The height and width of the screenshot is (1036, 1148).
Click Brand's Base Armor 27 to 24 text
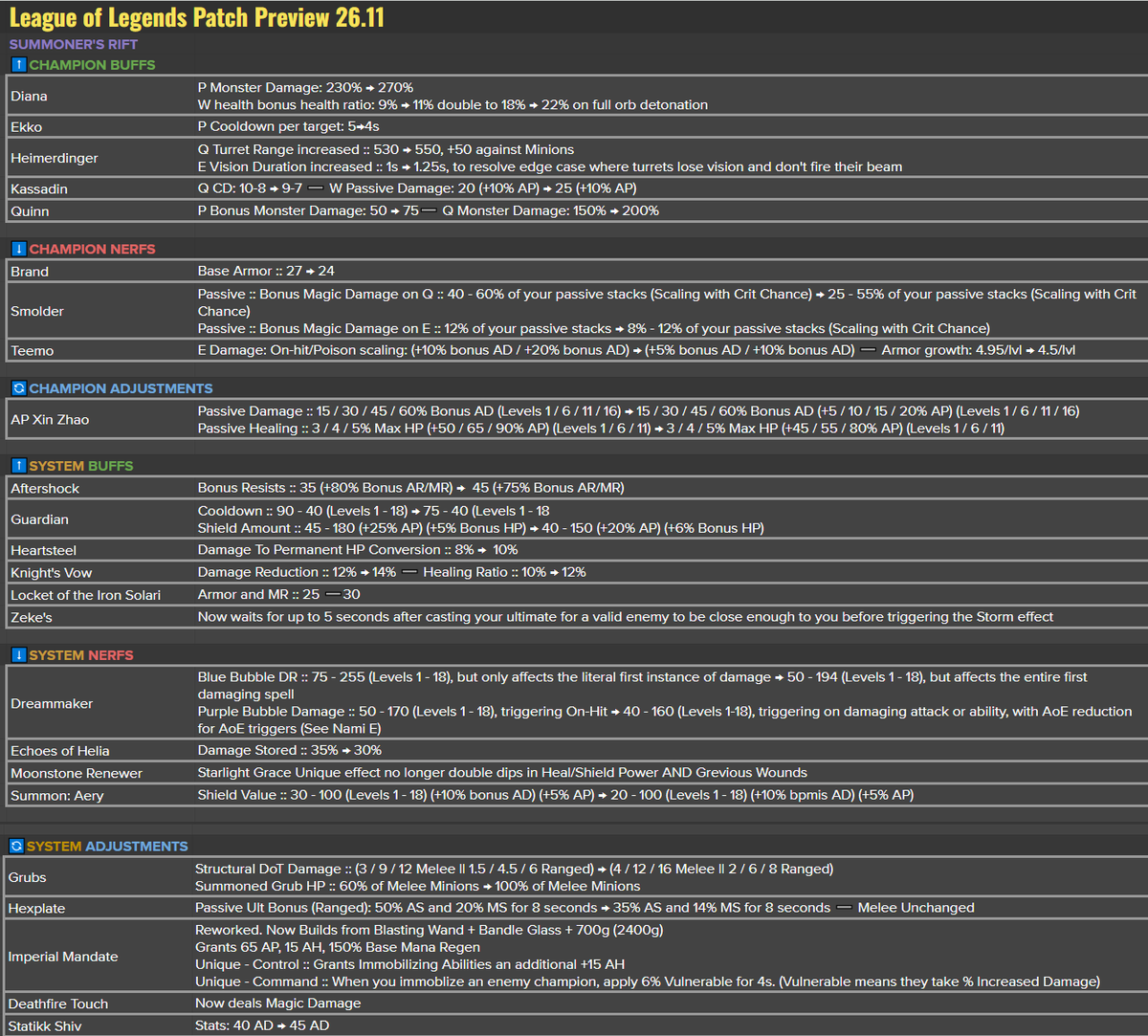click(266, 272)
